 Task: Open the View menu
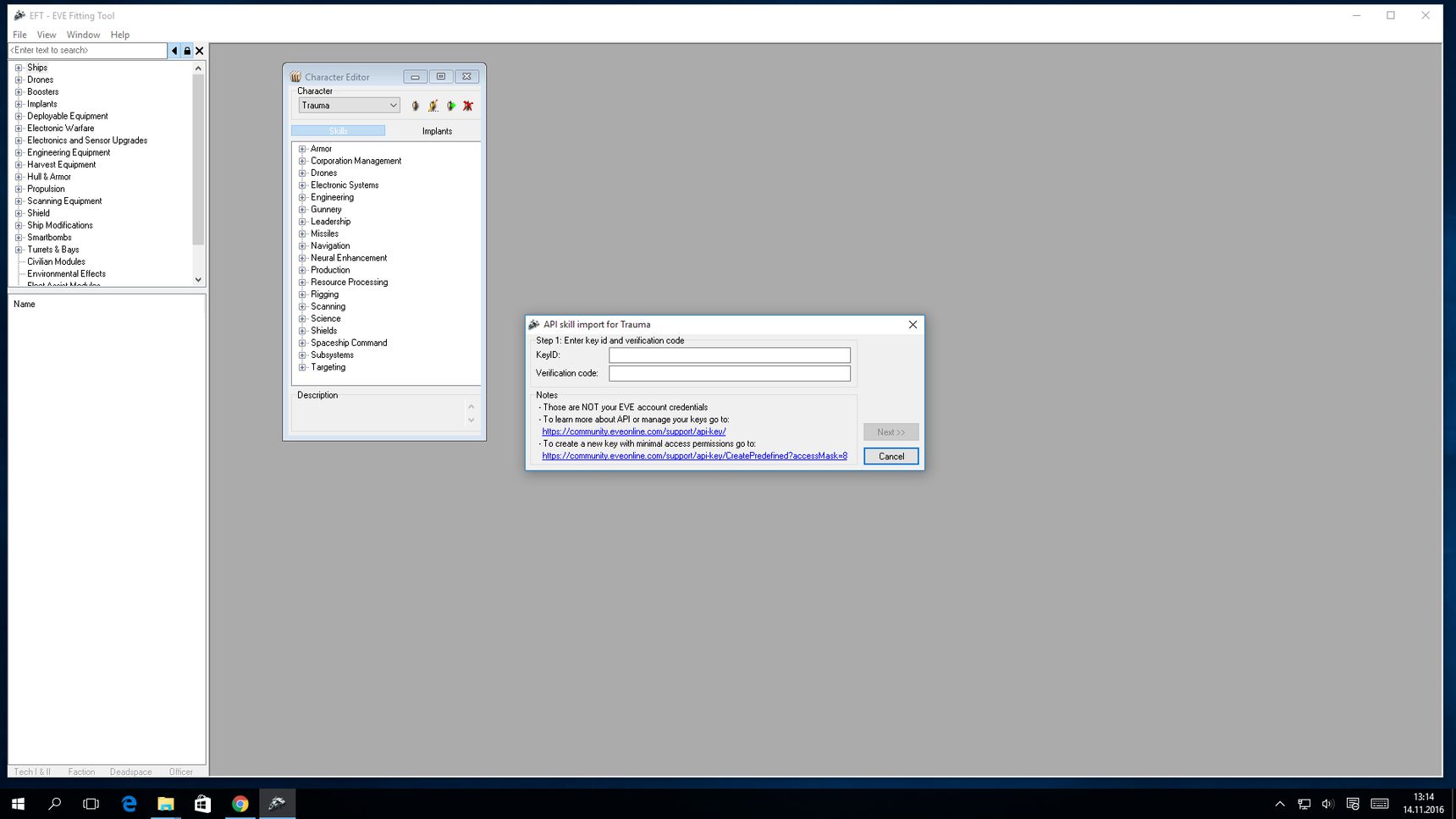(47, 35)
